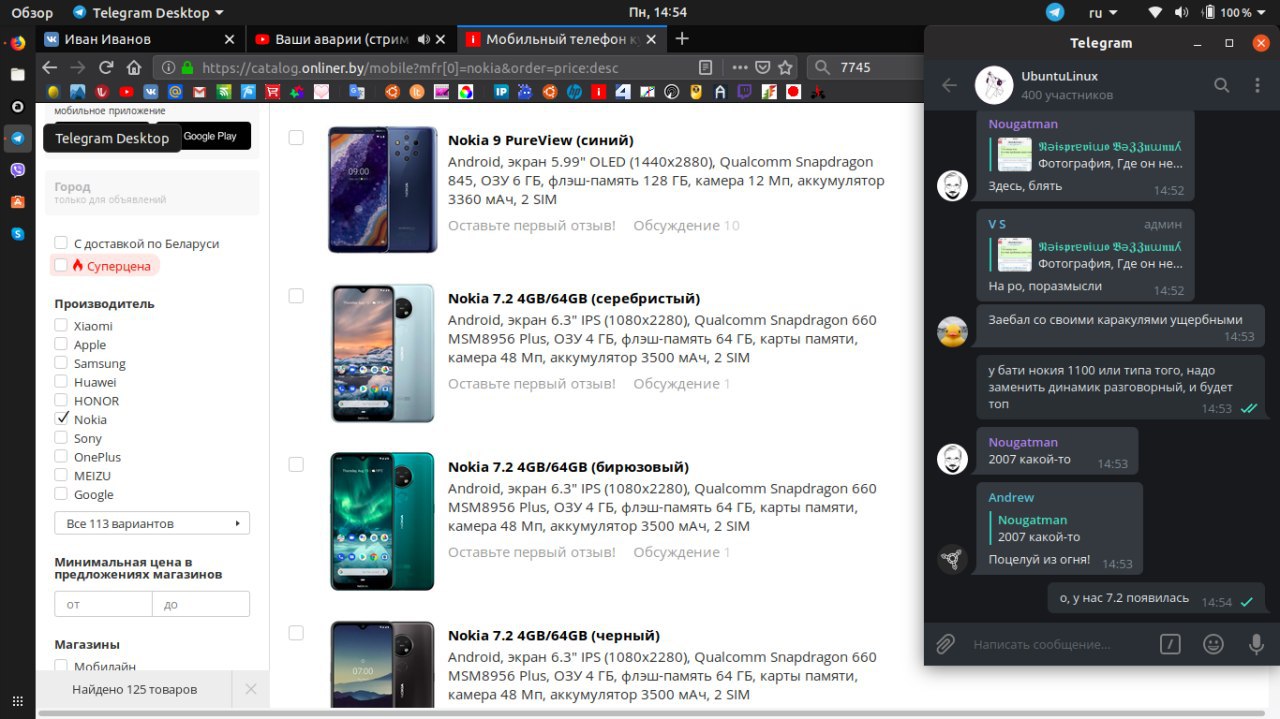Screen dimensions: 1280x719
Task: Open bot commands slash button in Telegram
Action: pyautogui.click(x=1171, y=644)
